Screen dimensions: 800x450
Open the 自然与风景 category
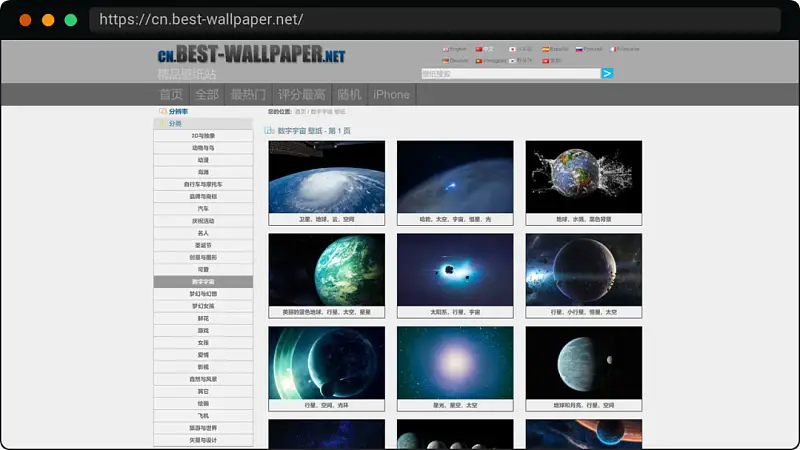pos(203,379)
